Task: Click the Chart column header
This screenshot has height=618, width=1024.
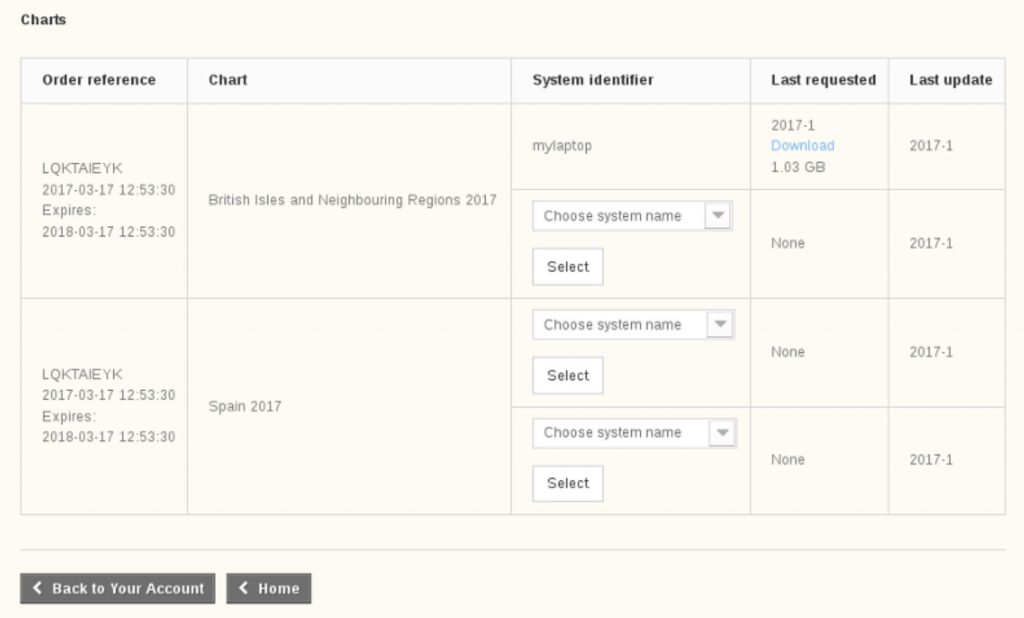Action: (228, 80)
